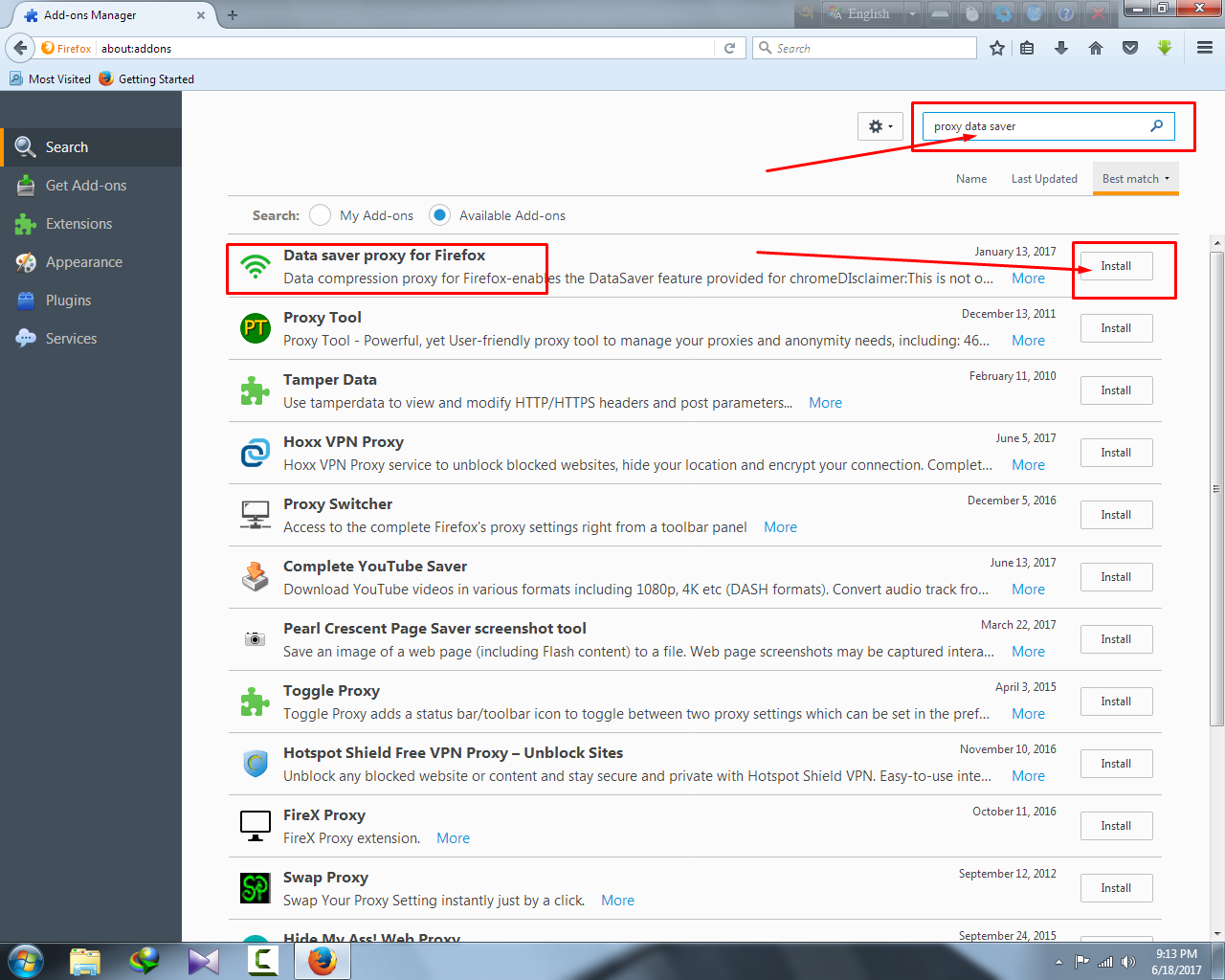
Task: Install Data saver proxy for Firefox
Action: click(1116, 266)
